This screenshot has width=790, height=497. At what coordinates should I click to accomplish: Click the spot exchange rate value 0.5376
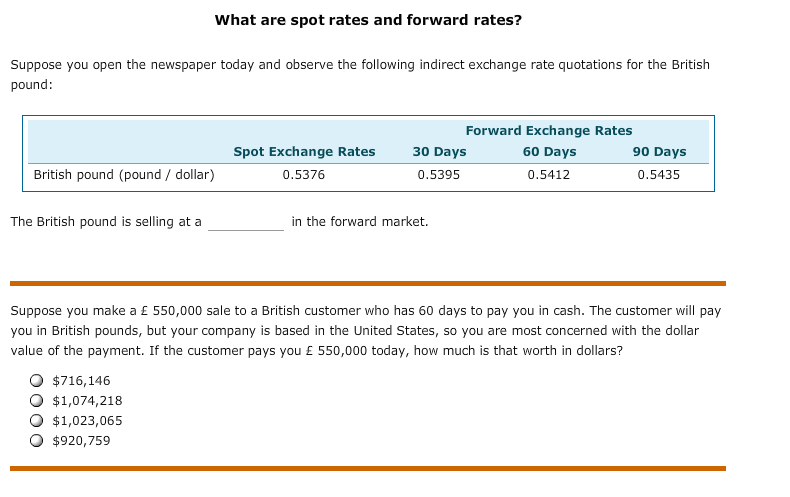(x=303, y=175)
